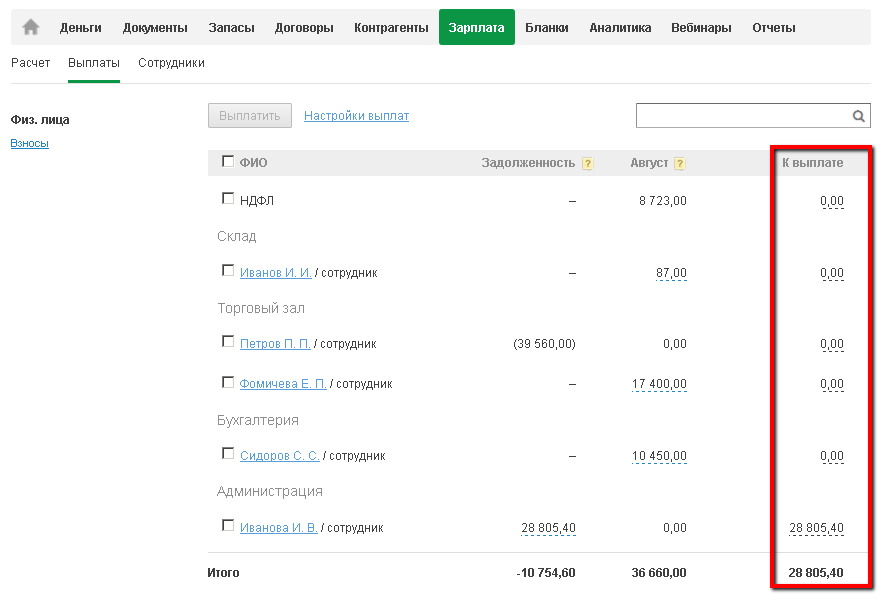Click the 28 805,40 payout amount for Иванова

816,528
